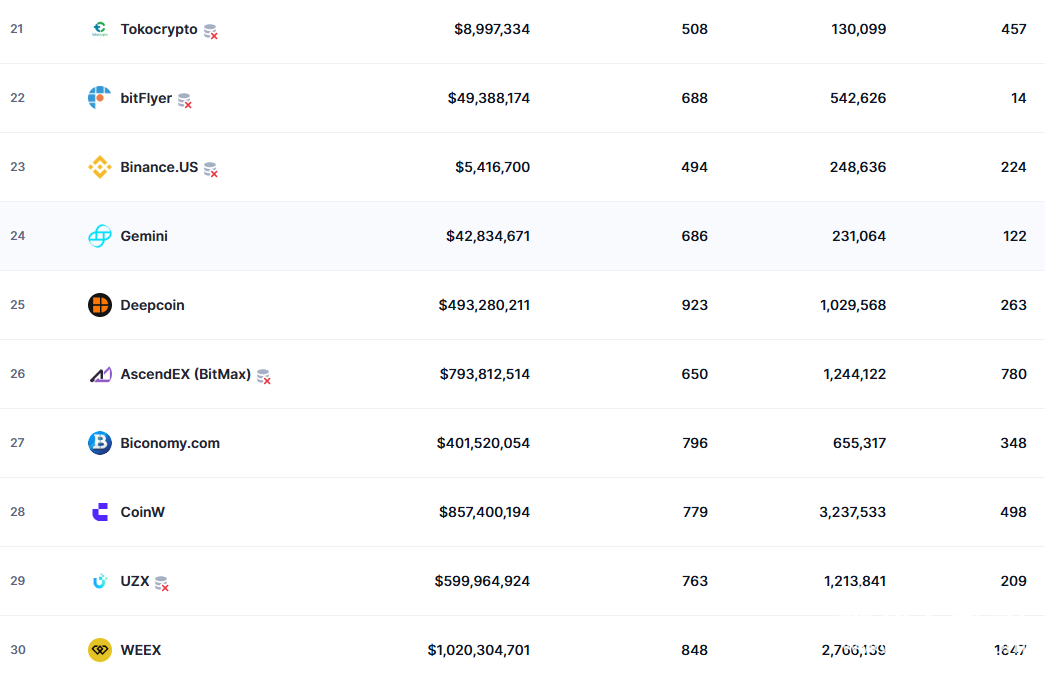Click the Biconomy.com exchange logo
This screenshot has width=1045, height=674.
point(99,443)
